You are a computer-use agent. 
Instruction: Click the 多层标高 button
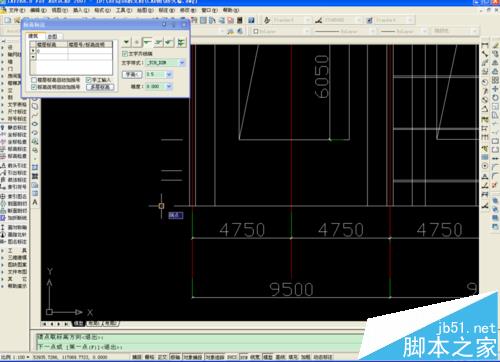pos(100,87)
